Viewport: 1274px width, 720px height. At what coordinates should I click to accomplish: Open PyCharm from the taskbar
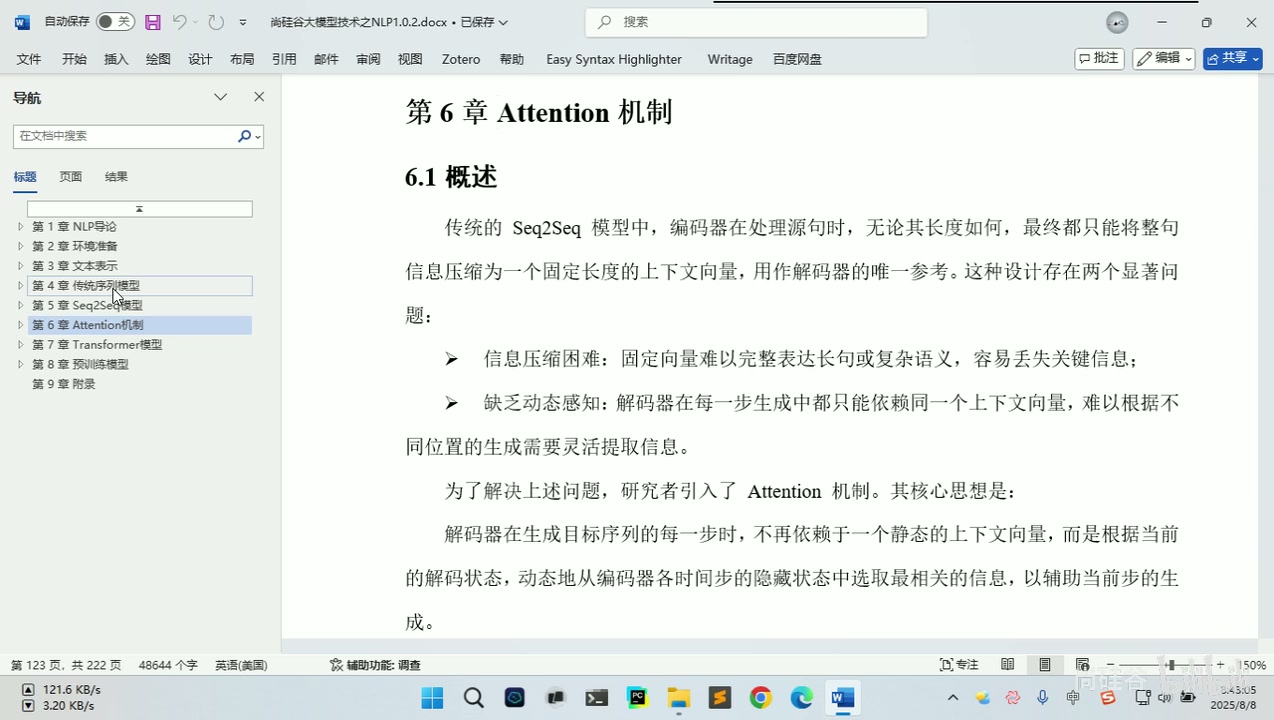point(637,698)
